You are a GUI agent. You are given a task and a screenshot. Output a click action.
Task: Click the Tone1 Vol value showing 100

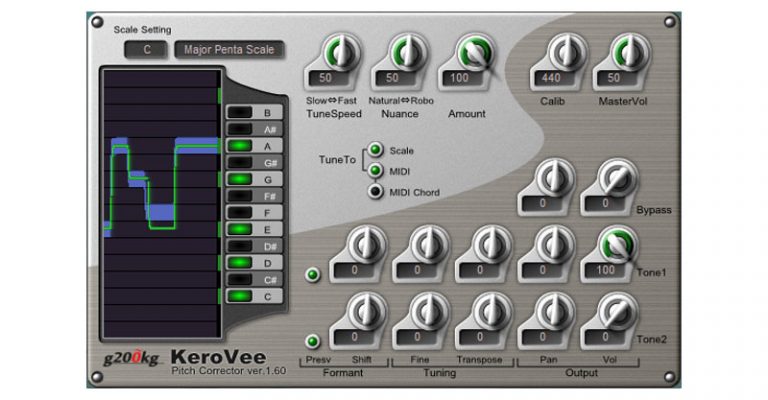coord(605,270)
